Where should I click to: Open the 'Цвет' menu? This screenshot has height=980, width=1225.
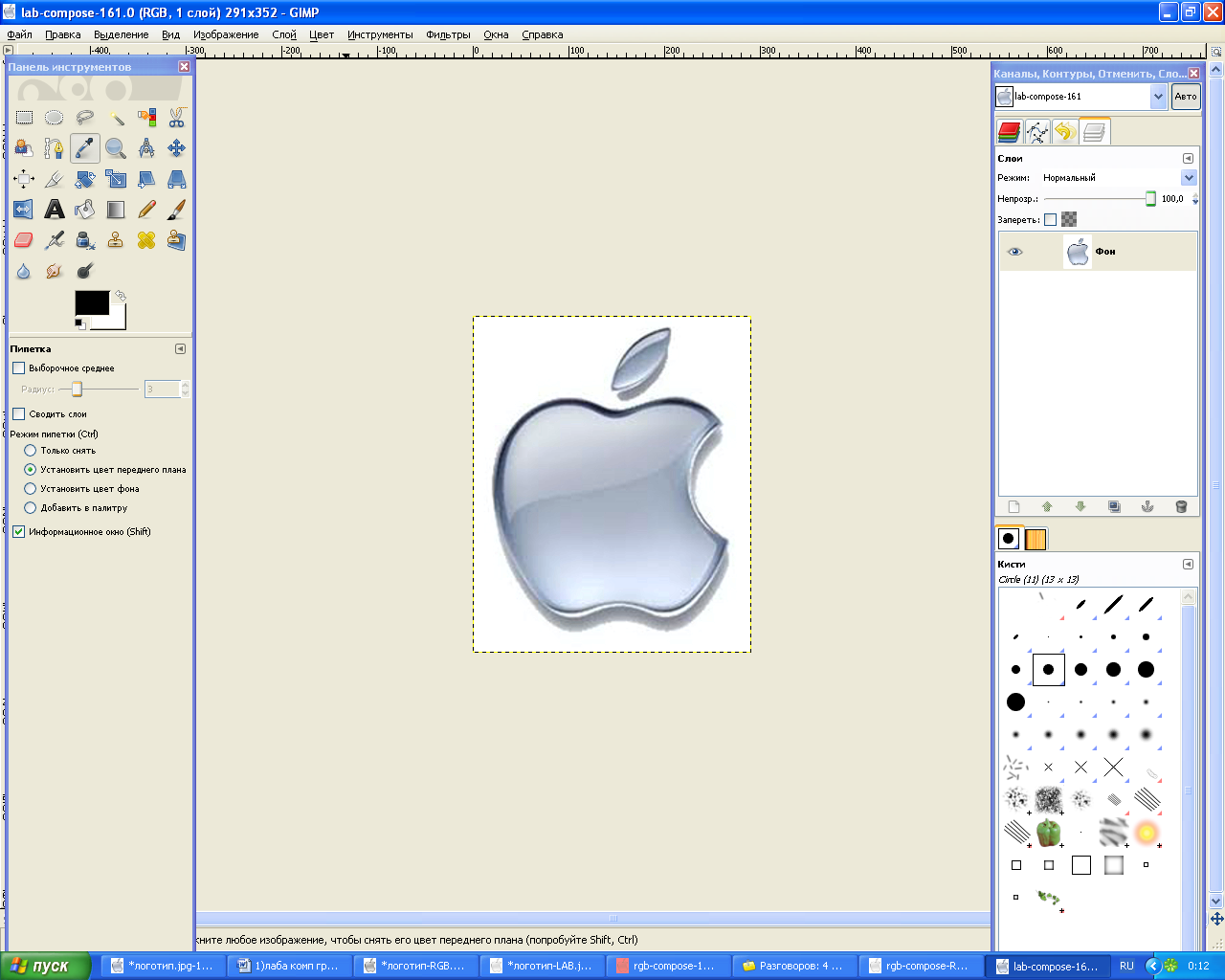tap(322, 34)
